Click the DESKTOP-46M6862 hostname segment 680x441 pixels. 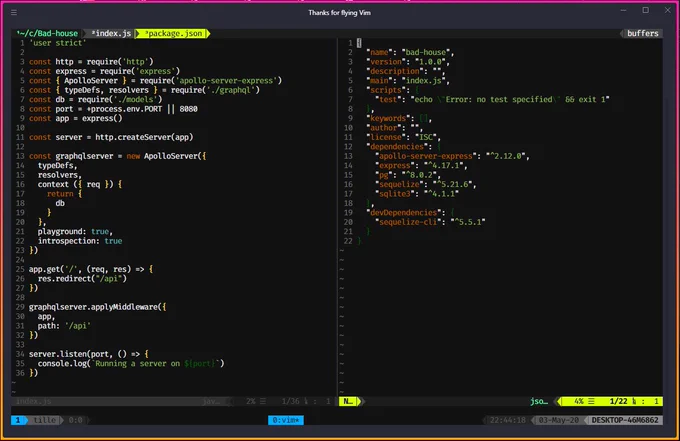coord(625,420)
